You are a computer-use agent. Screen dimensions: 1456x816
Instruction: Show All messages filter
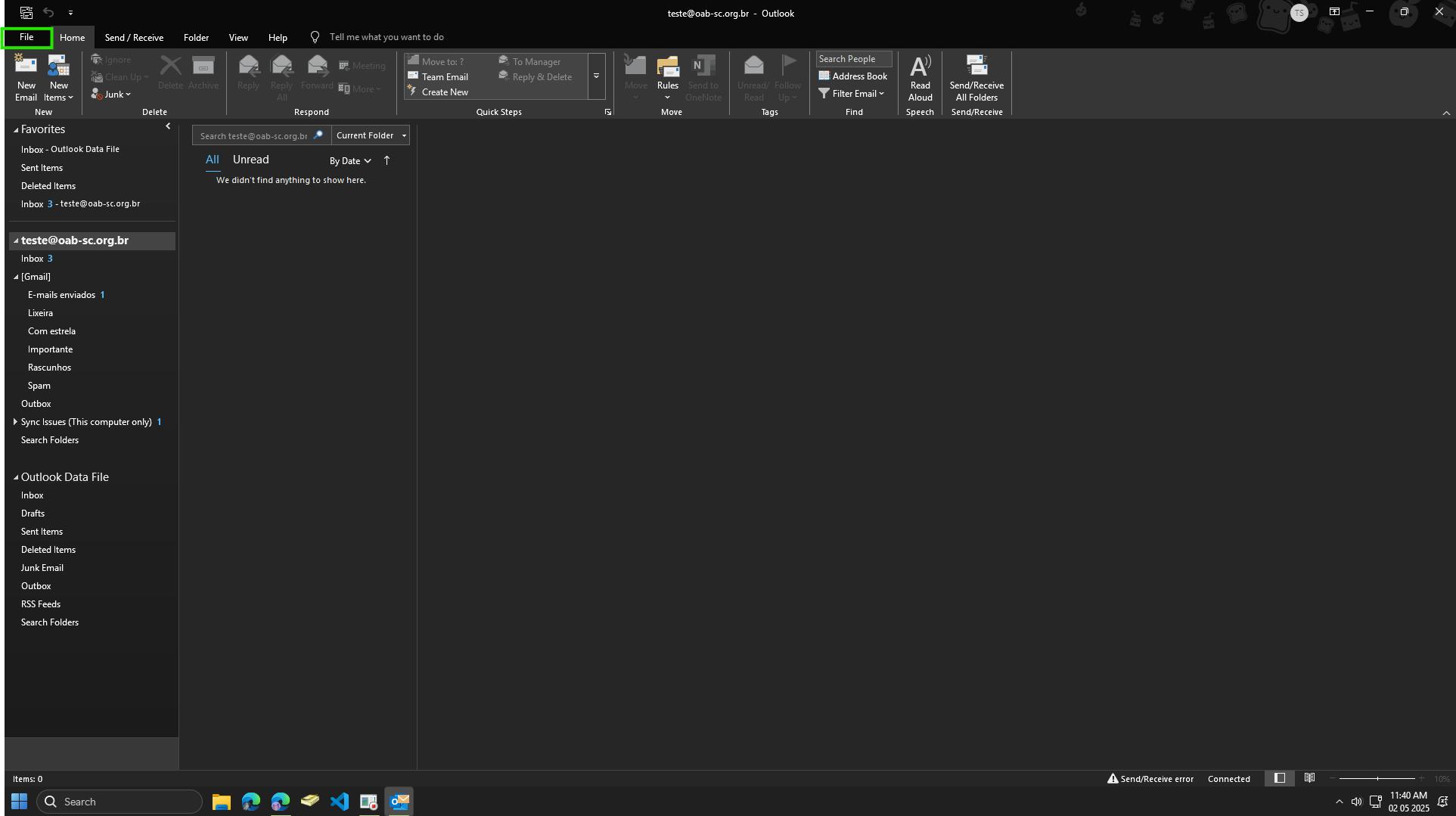click(x=212, y=160)
